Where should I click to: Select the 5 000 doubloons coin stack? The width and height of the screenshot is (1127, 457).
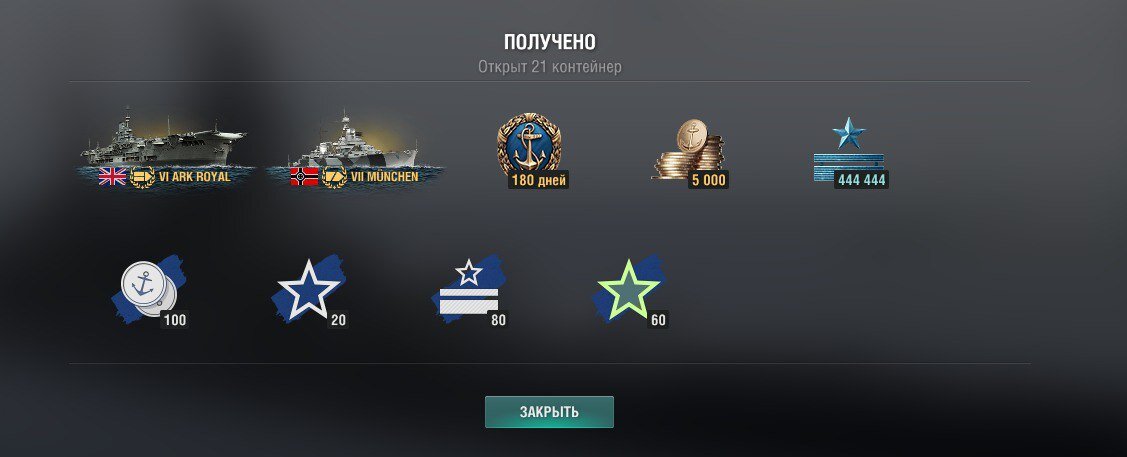tap(690, 153)
